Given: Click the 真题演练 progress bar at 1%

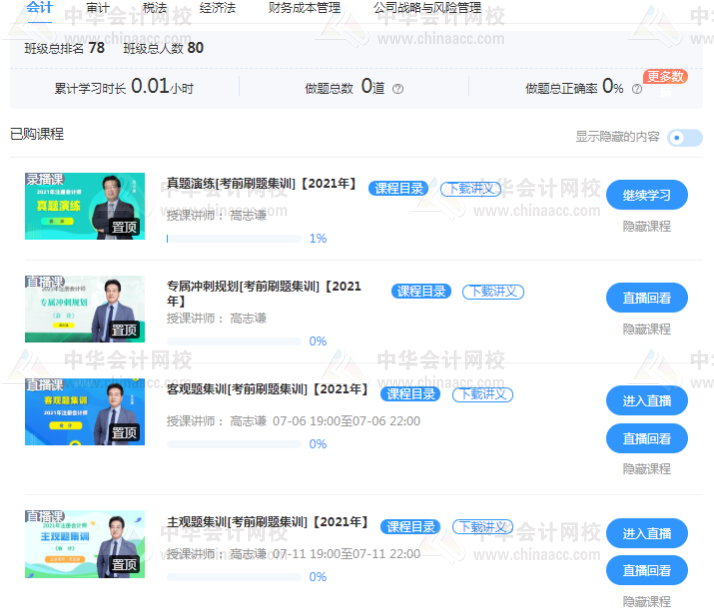Looking at the screenshot, I should (x=233, y=239).
